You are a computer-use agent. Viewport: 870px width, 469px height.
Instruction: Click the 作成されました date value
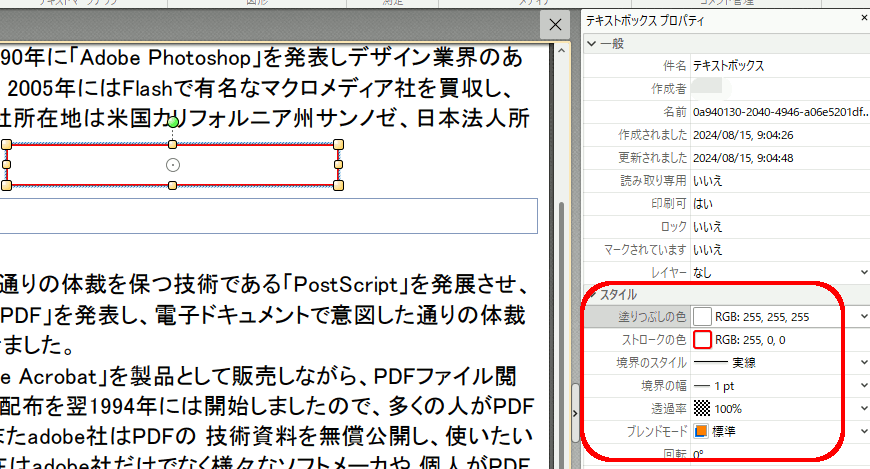[x=743, y=135]
